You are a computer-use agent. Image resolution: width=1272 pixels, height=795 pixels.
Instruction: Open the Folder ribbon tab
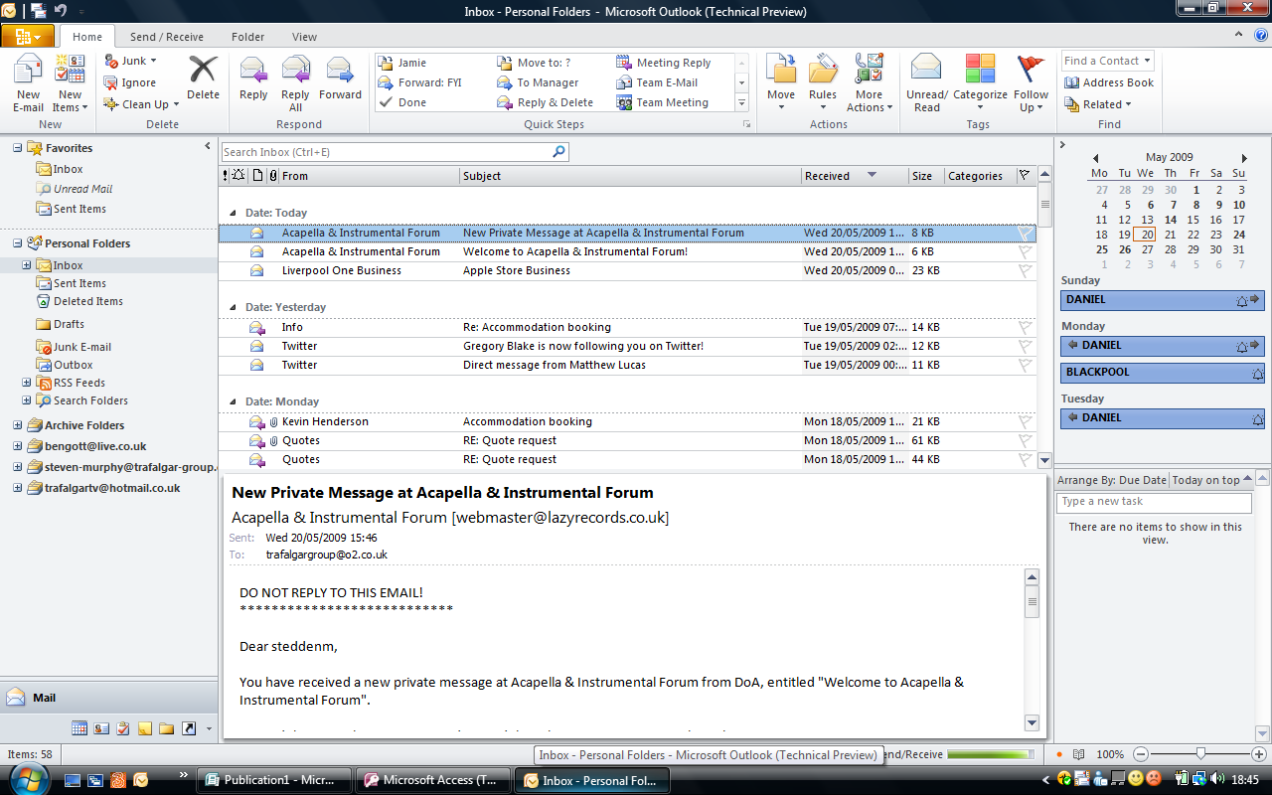(248, 37)
